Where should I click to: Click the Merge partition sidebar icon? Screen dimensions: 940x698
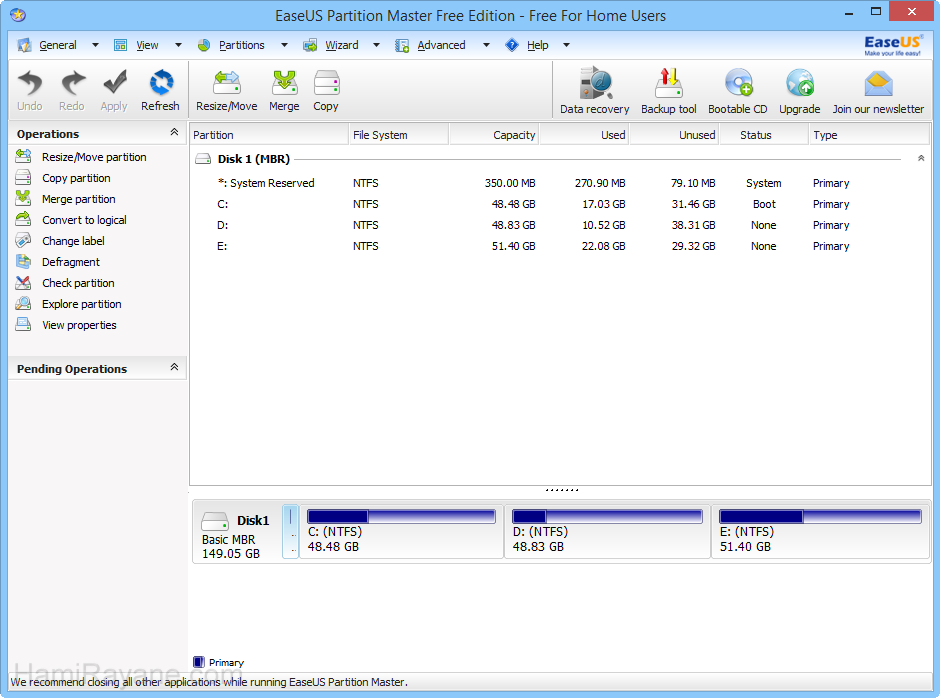[x=23, y=198]
